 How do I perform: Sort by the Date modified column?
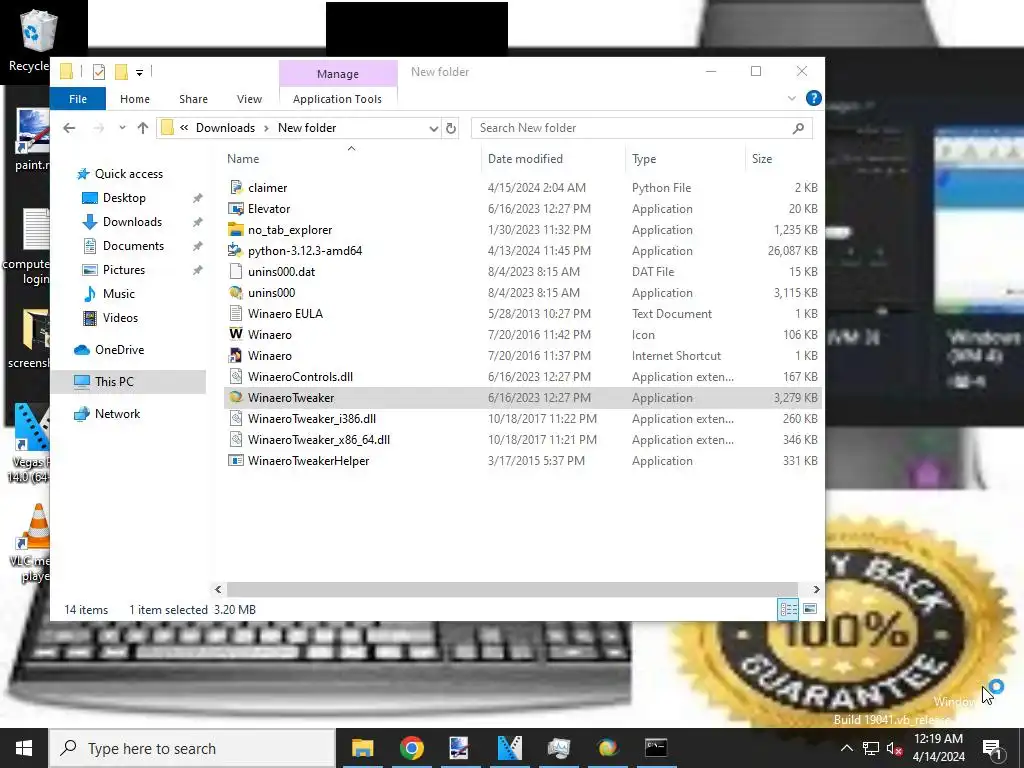525,159
